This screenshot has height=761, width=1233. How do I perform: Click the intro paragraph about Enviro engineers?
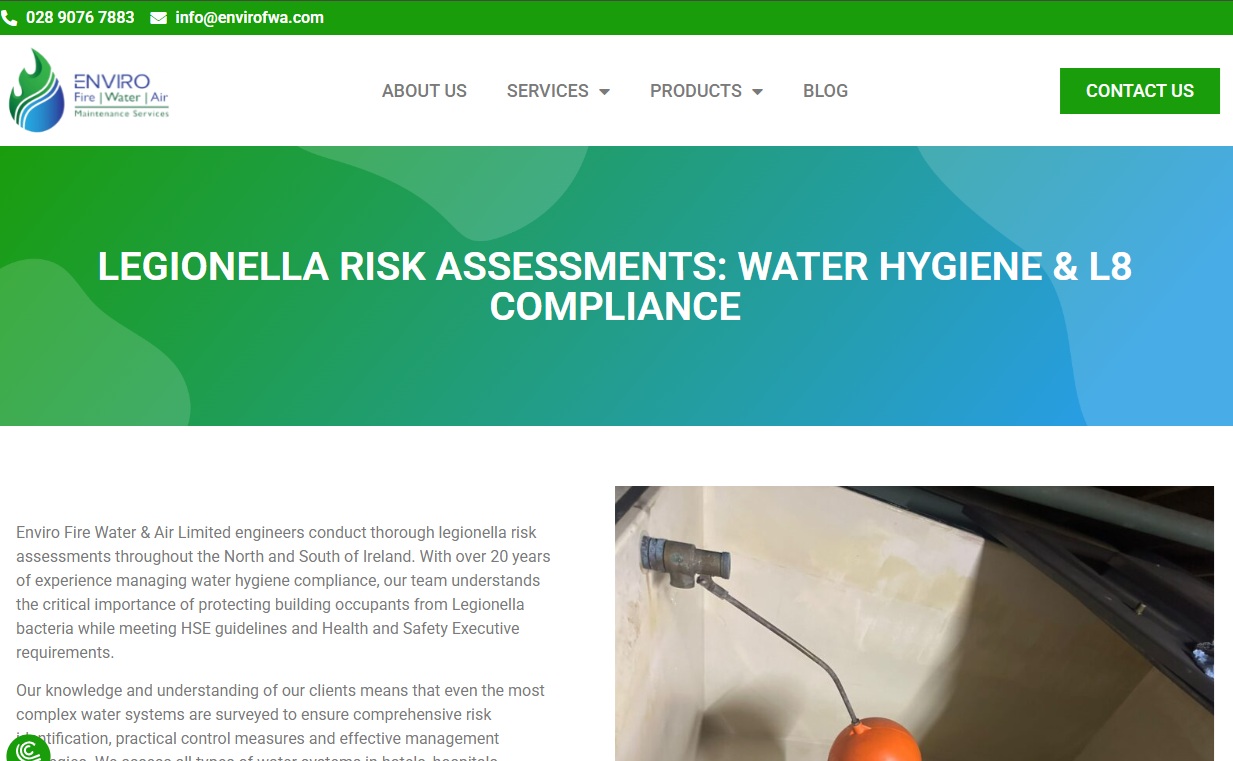[x=284, y=592]
